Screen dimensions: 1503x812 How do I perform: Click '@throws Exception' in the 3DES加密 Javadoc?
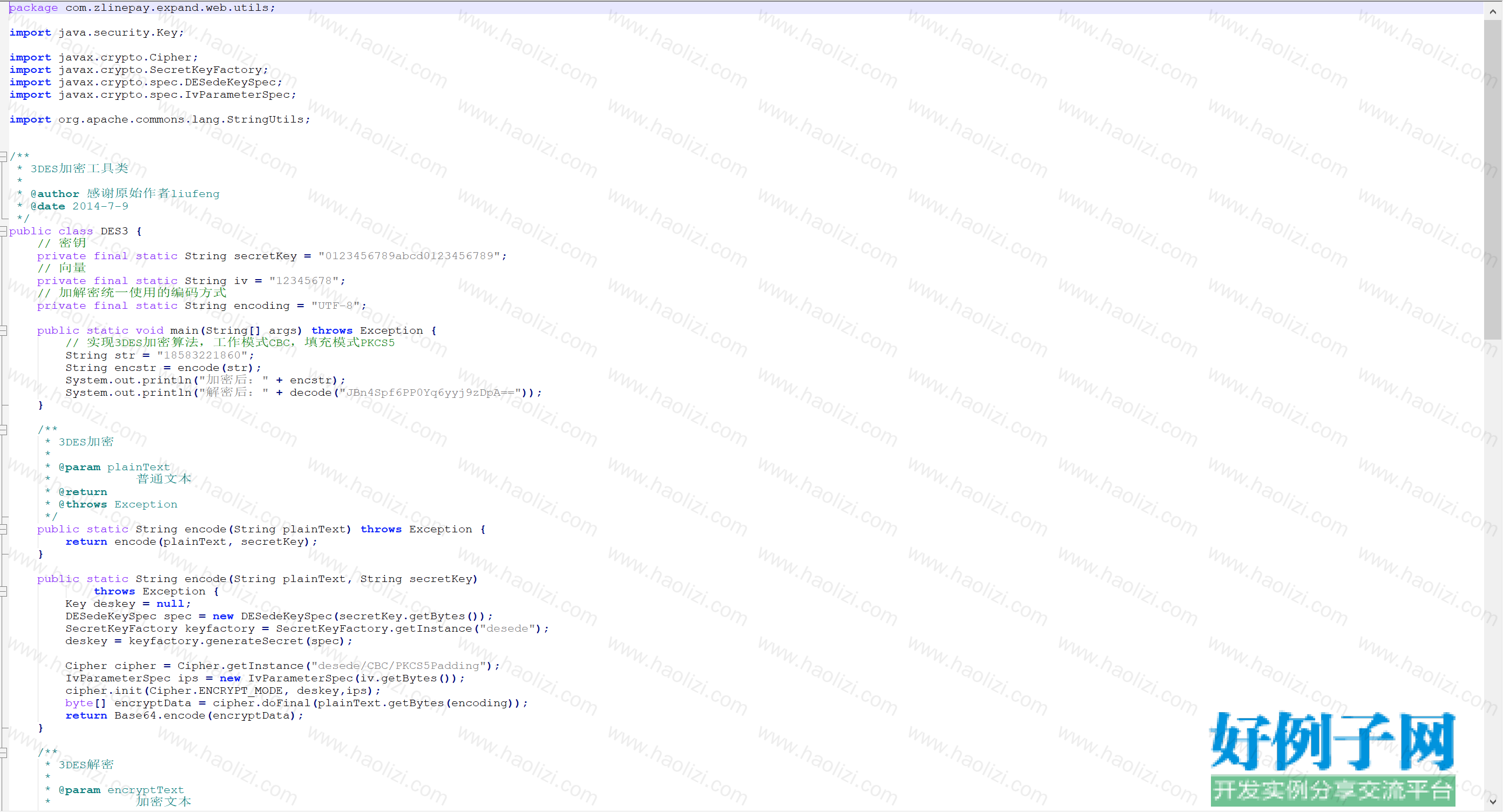pos(117,505)
